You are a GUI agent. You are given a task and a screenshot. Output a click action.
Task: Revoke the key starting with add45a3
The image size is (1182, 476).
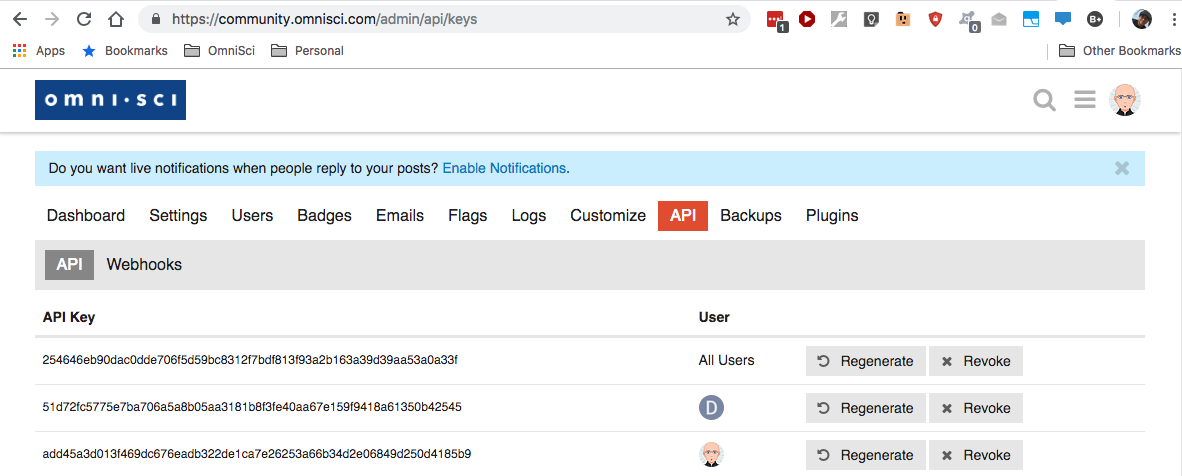coord(975,455)
